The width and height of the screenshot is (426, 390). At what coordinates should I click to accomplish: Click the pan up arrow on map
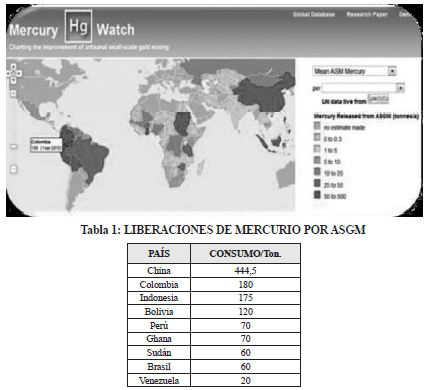(x=14, y=67)
